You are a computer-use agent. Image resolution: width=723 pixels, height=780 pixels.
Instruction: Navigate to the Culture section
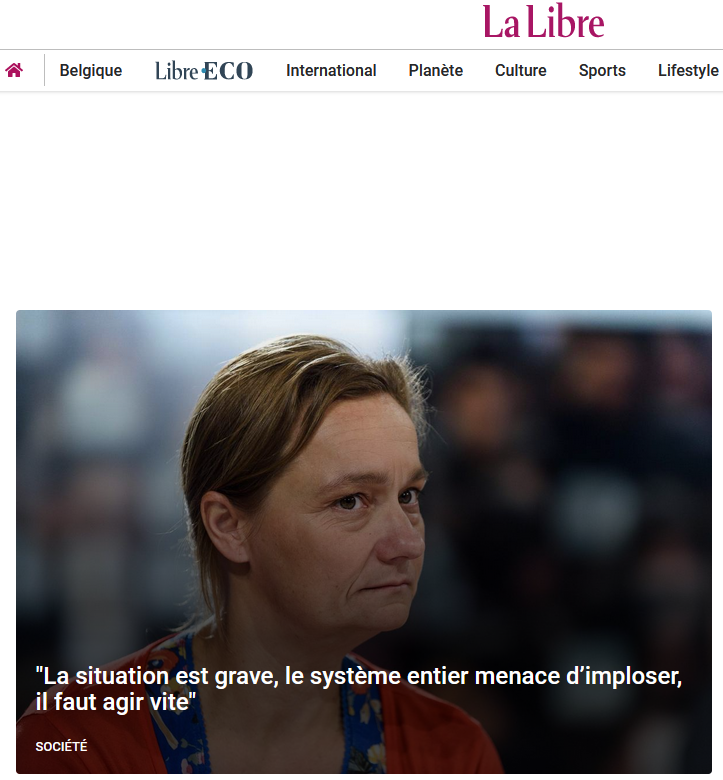tap(520, 71)
